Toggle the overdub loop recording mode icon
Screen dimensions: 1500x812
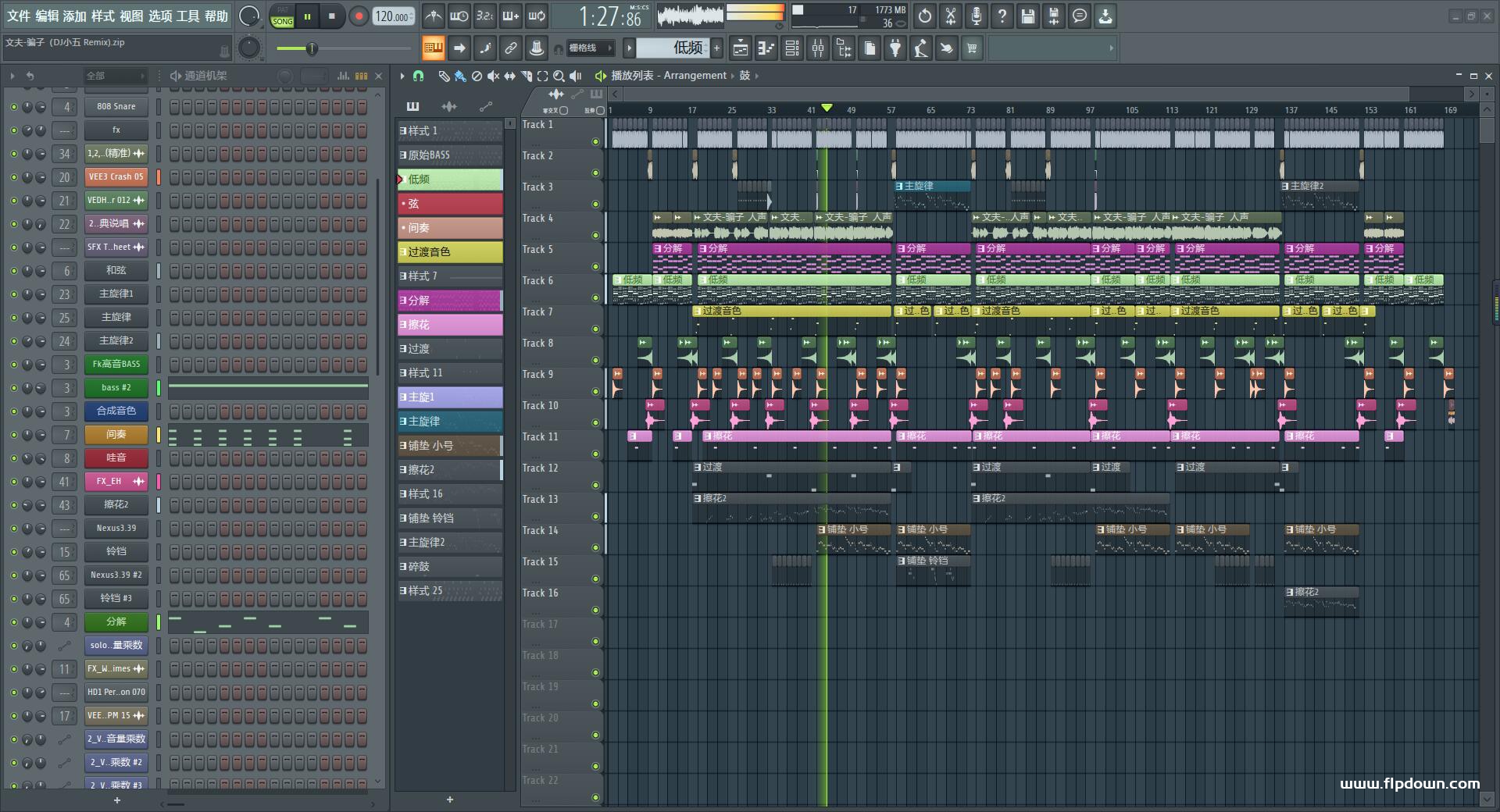tap(511, 16)
